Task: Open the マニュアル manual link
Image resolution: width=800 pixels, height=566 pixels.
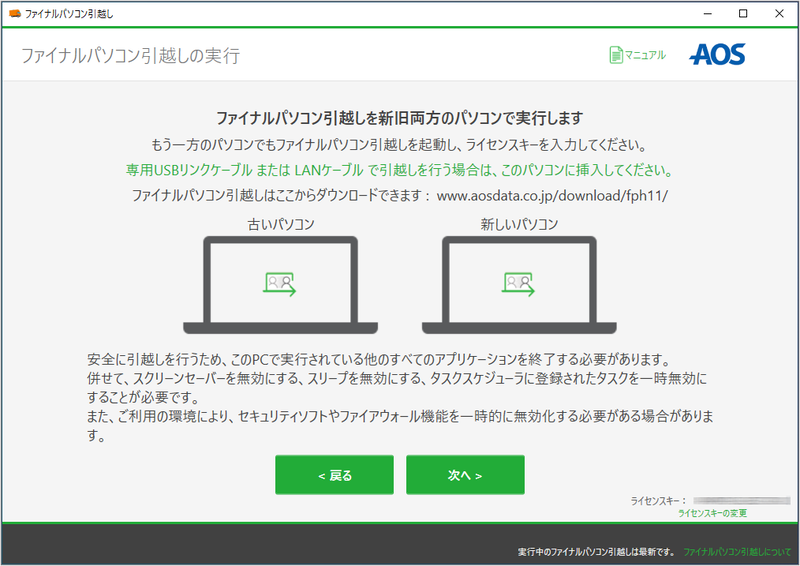Action: coord(638,55)
